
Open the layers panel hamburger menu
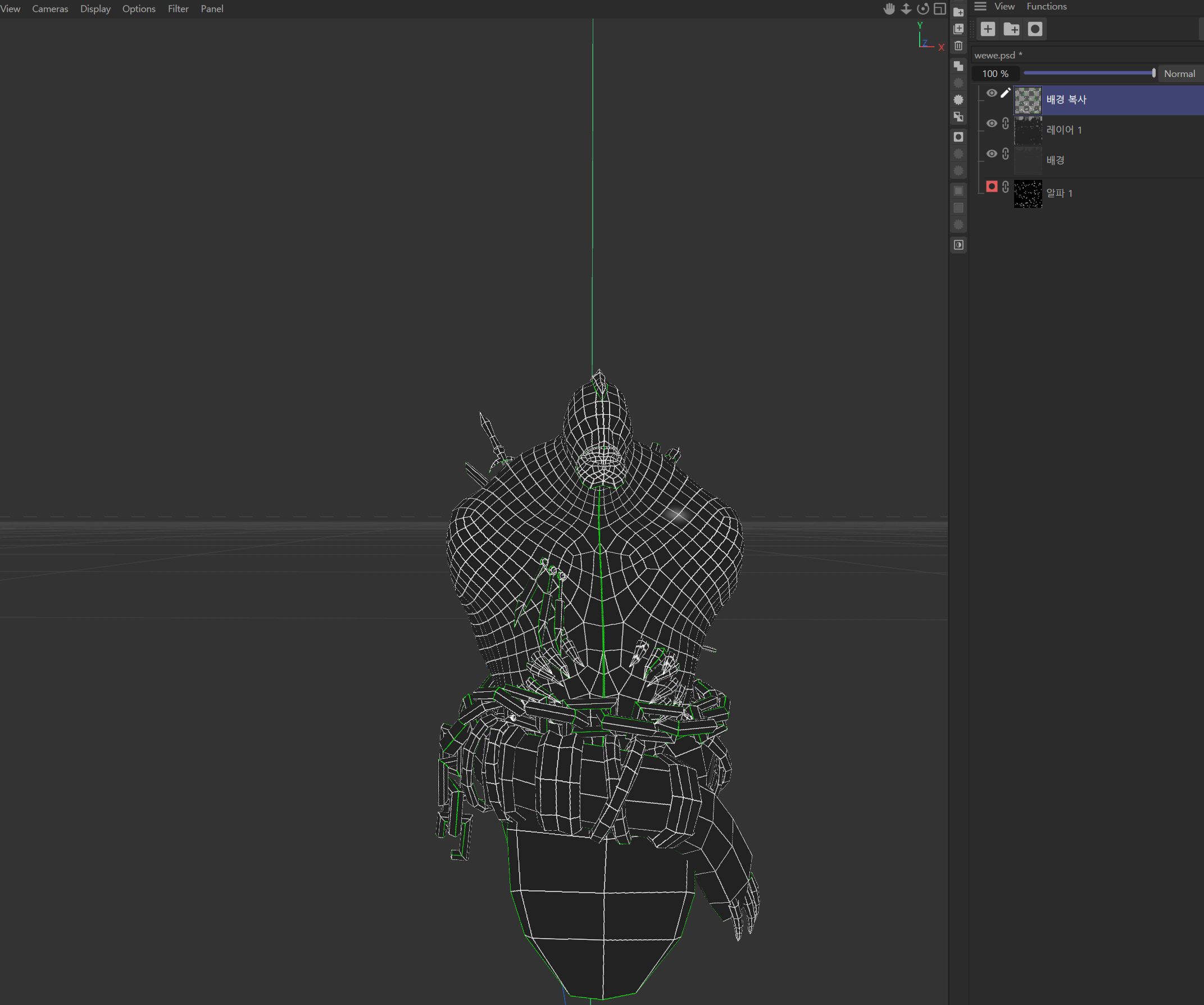click(980, 6)
